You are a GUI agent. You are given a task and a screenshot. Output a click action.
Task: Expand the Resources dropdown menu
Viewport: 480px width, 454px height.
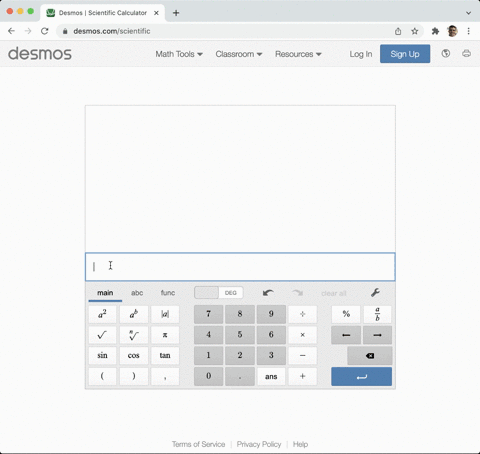(x=298, y=54)
